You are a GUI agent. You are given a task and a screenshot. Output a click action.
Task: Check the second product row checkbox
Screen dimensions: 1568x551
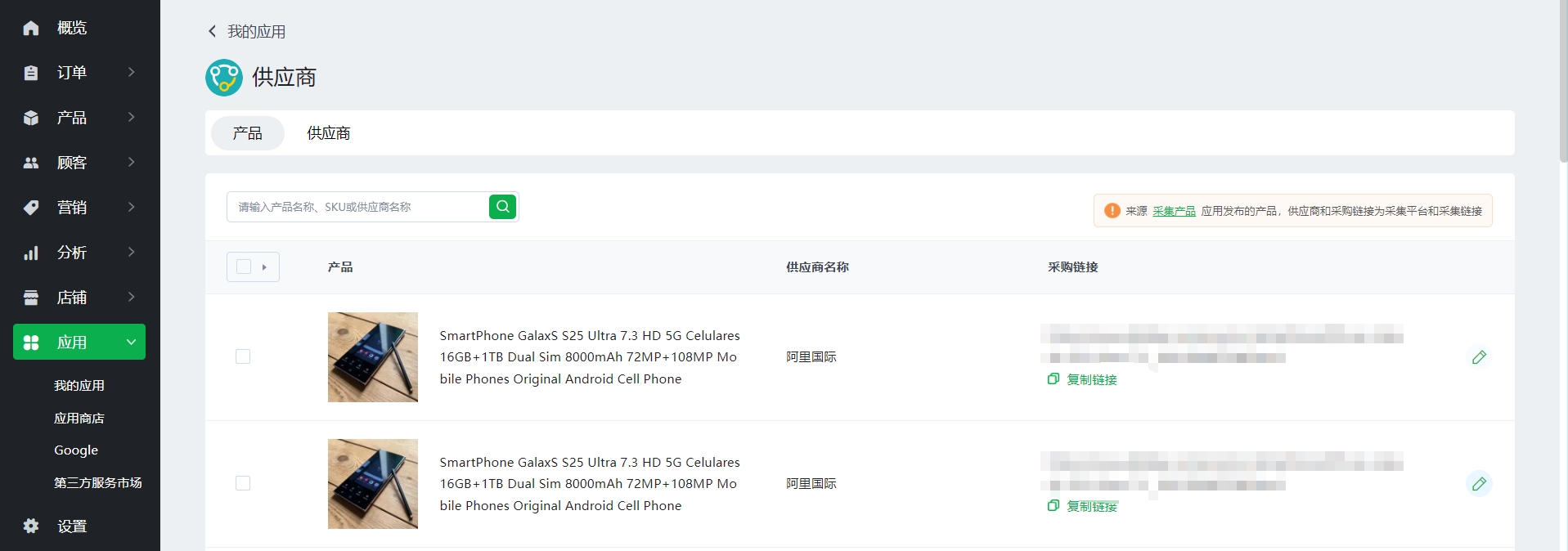tap(243, 483)
